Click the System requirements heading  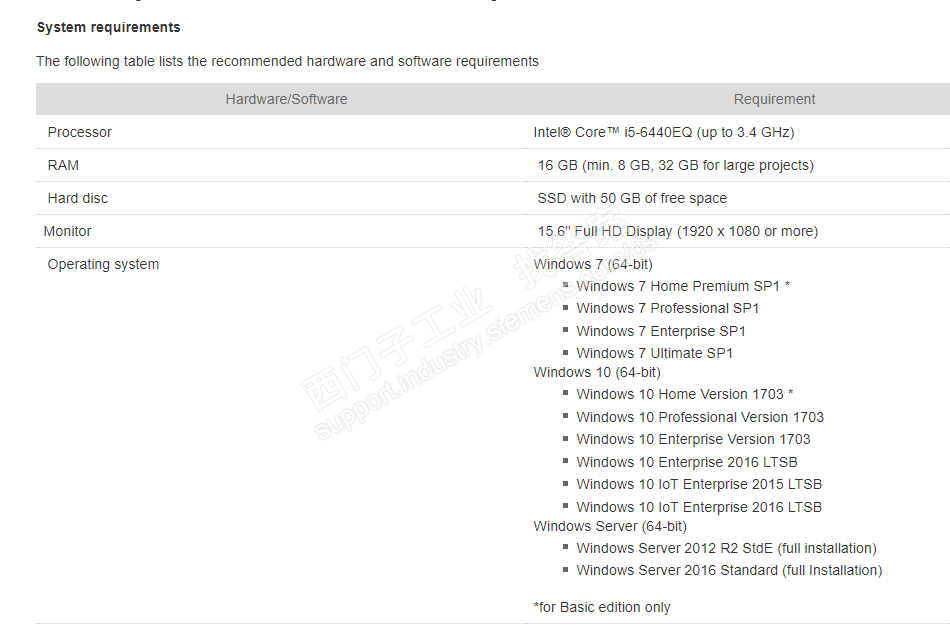[108, 27]
